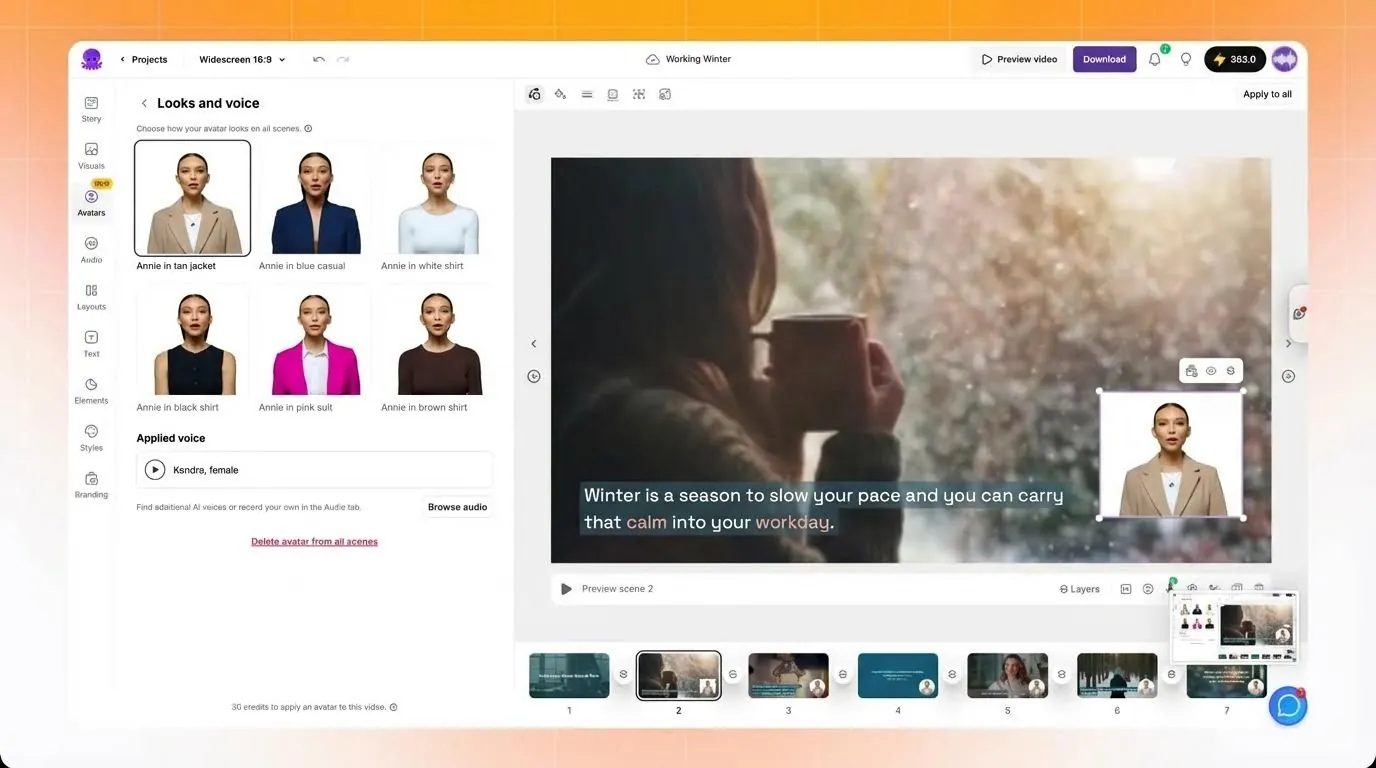Toggle avatar visibility eye icon
The image size is (1376, 768).
coord(1211,371)
